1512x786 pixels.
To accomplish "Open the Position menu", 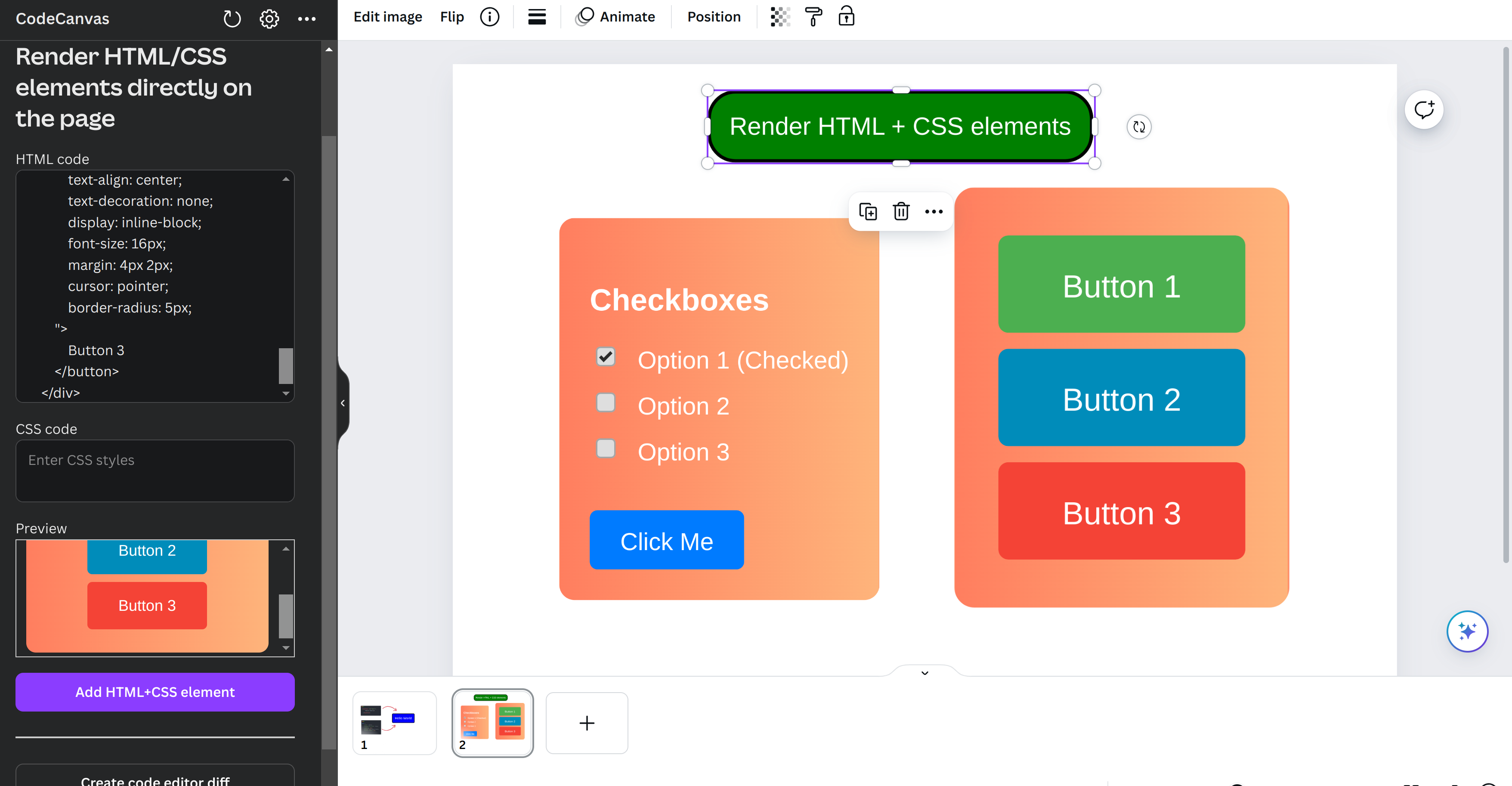I will (x=714, y=17).
